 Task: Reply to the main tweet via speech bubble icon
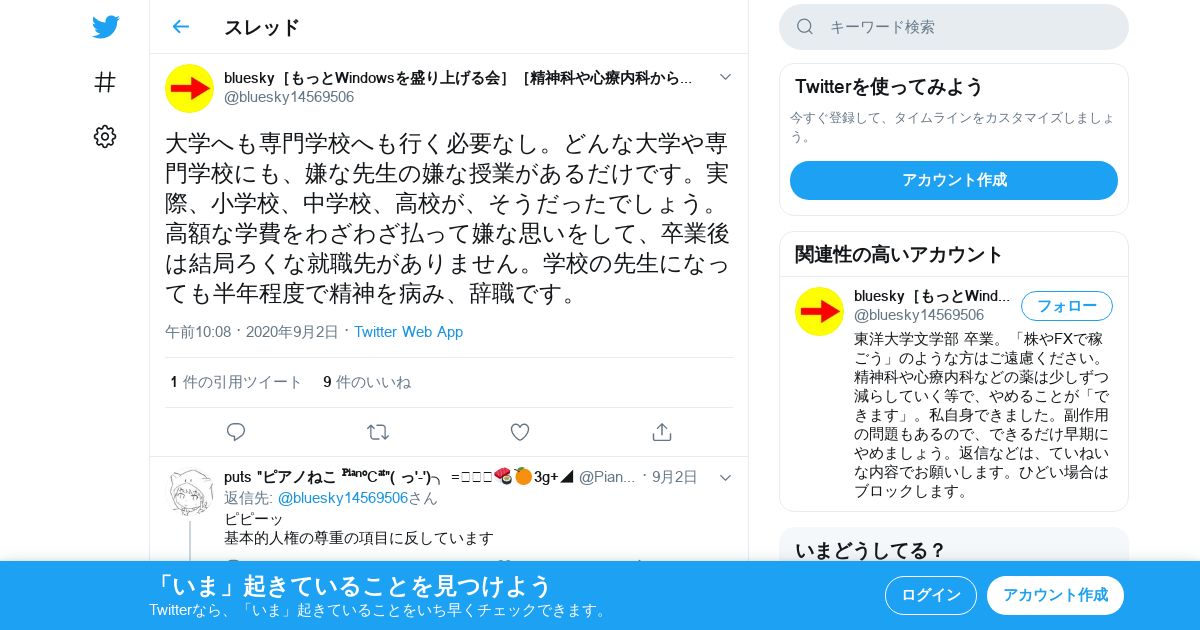coord(236,432)
